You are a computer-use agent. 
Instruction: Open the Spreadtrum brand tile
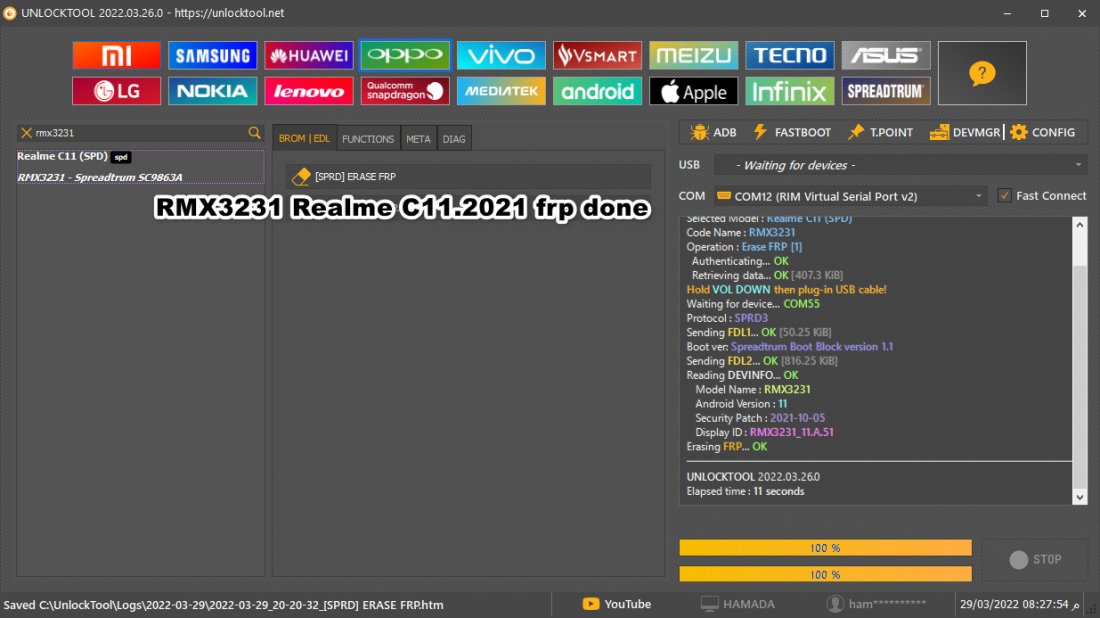(x=885, y=91)
